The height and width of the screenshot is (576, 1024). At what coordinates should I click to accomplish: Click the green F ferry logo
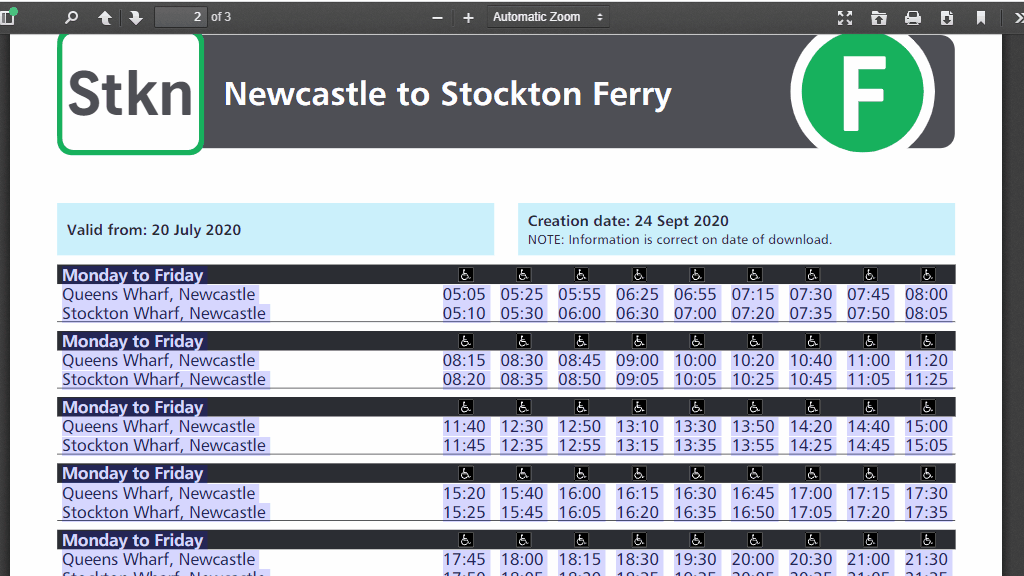862,92
